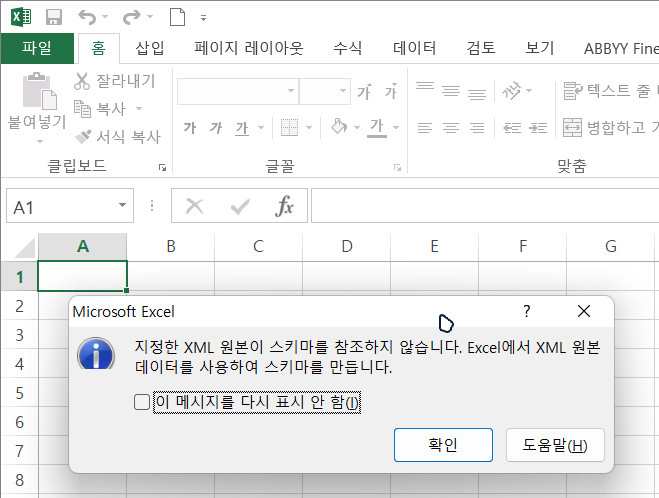
Task: Open the 글꼴 dialog launcher
Action: coord(397,168)
